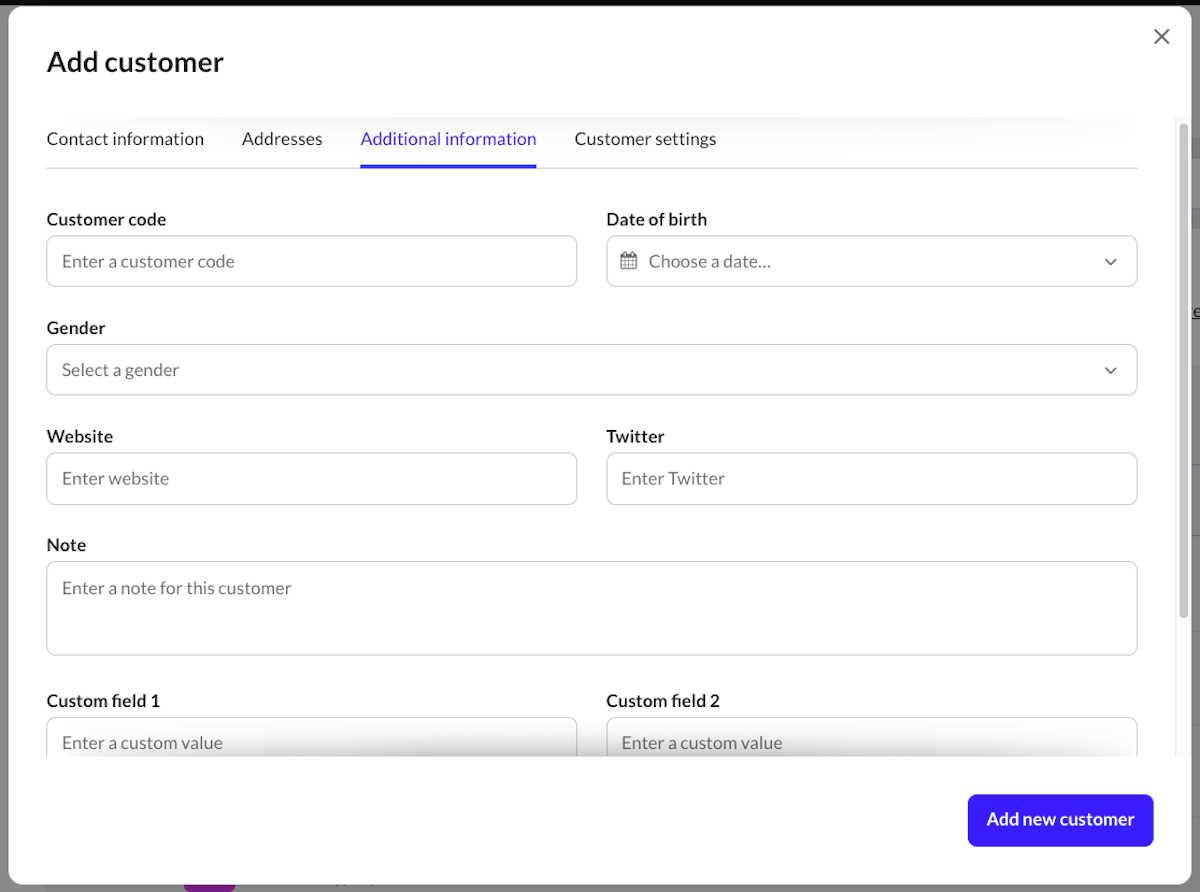1200x892 pixels.
Task: Click the Add new customer button
Action: 1060,820
